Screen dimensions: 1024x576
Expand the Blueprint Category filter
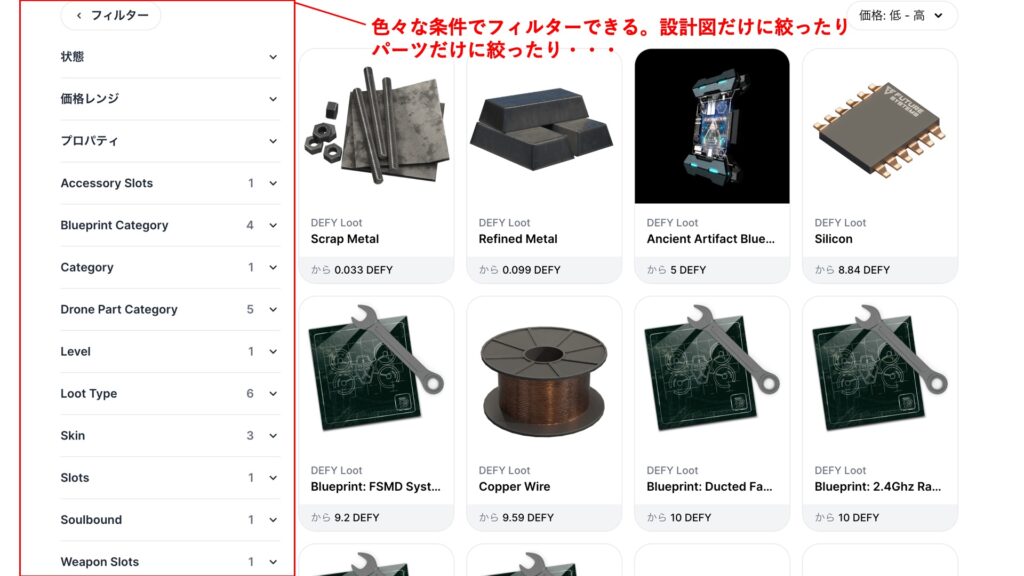coord(170,225)
